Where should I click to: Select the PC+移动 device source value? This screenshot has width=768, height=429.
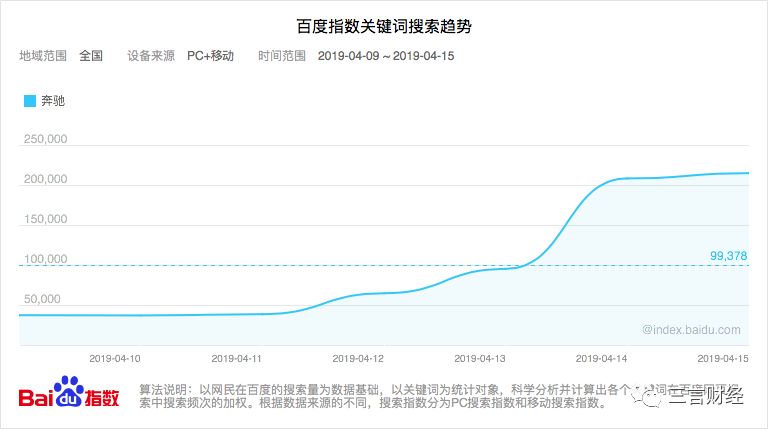coord(211,56)
